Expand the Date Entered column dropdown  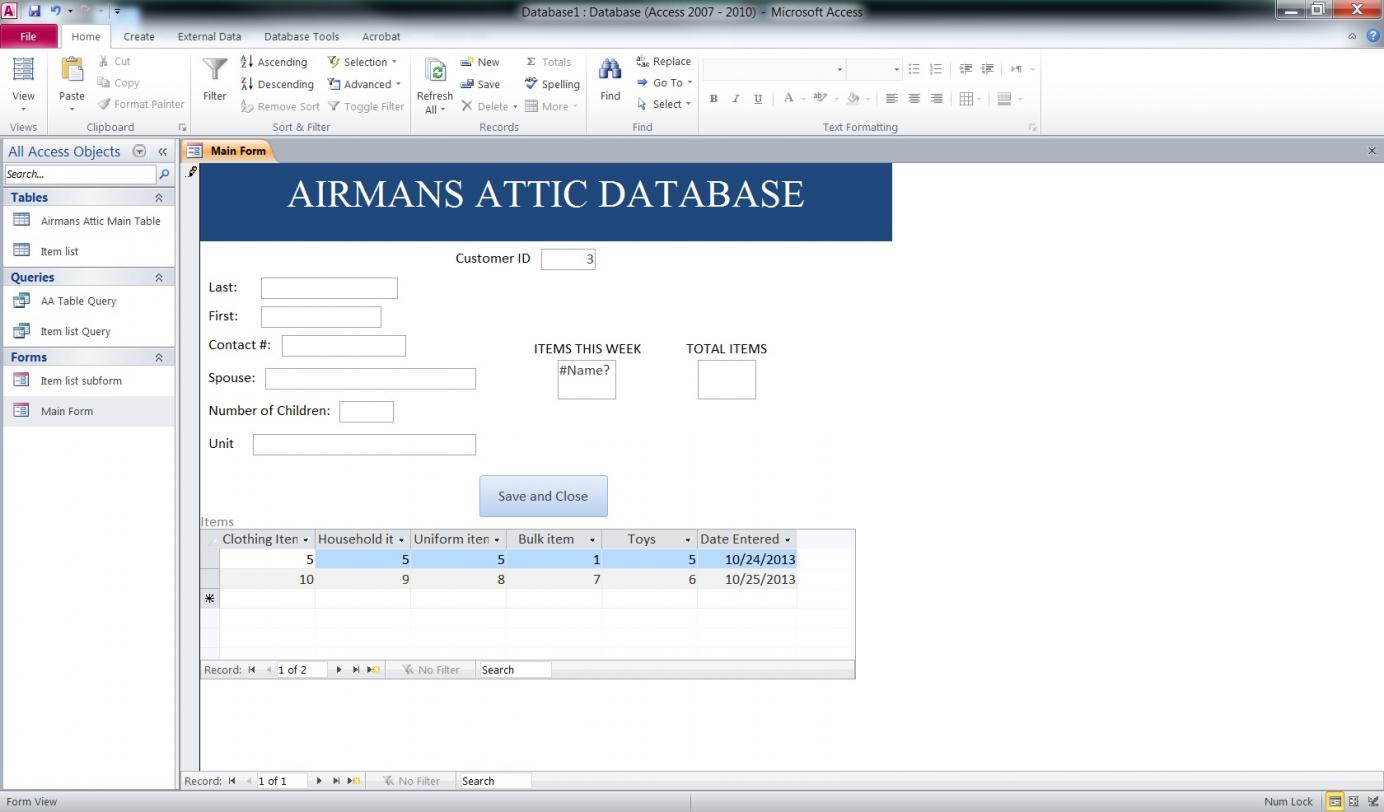(788, 540)
